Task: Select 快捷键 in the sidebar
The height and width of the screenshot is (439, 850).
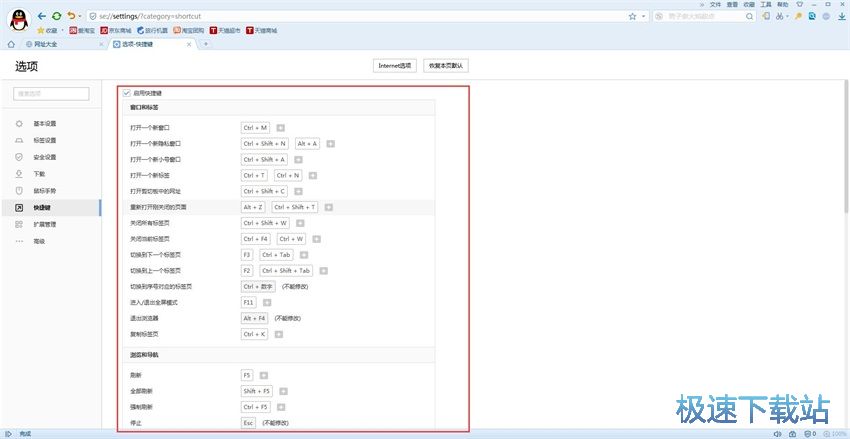Action: point(50,208)
